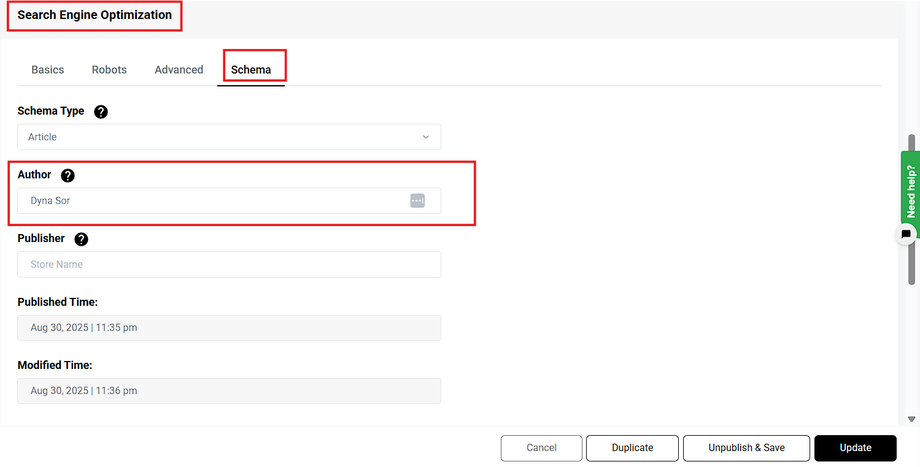Select the Schema tab
This screenshot has width=920, height=467.
251,70
